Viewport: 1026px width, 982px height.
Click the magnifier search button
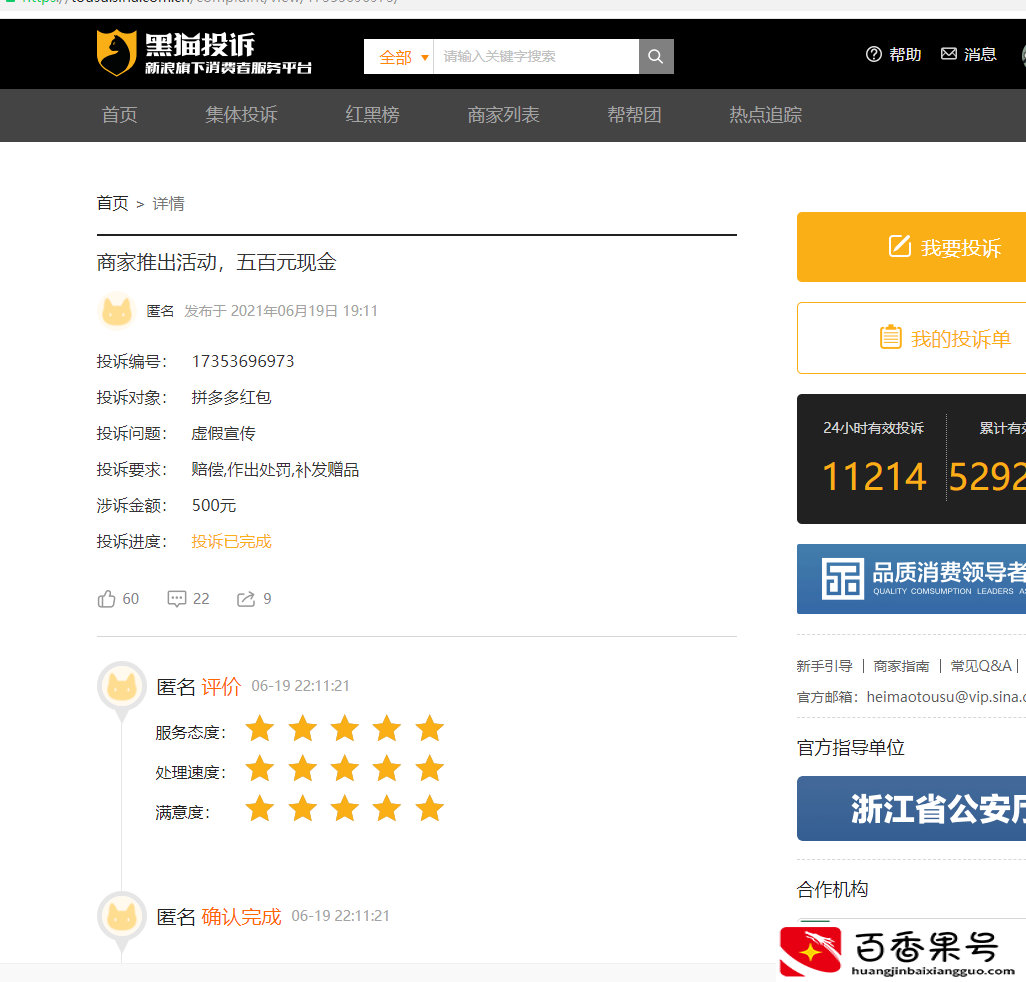[656, 57]
